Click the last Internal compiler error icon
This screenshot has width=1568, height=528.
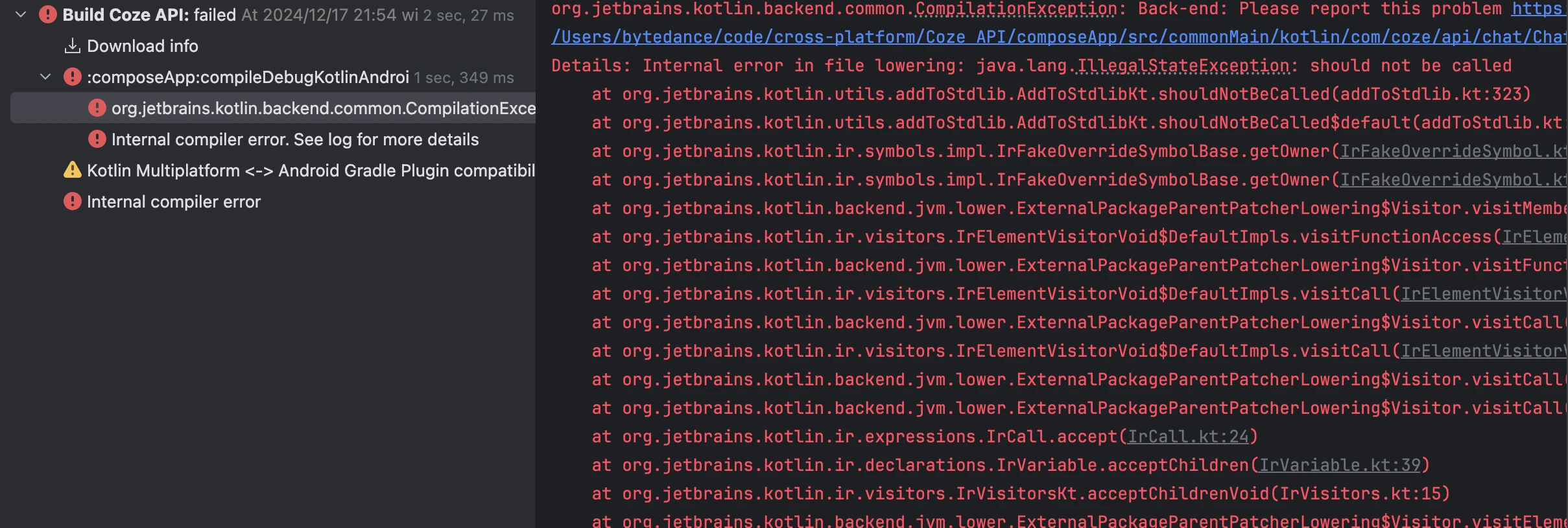click(x=72, y=201)
